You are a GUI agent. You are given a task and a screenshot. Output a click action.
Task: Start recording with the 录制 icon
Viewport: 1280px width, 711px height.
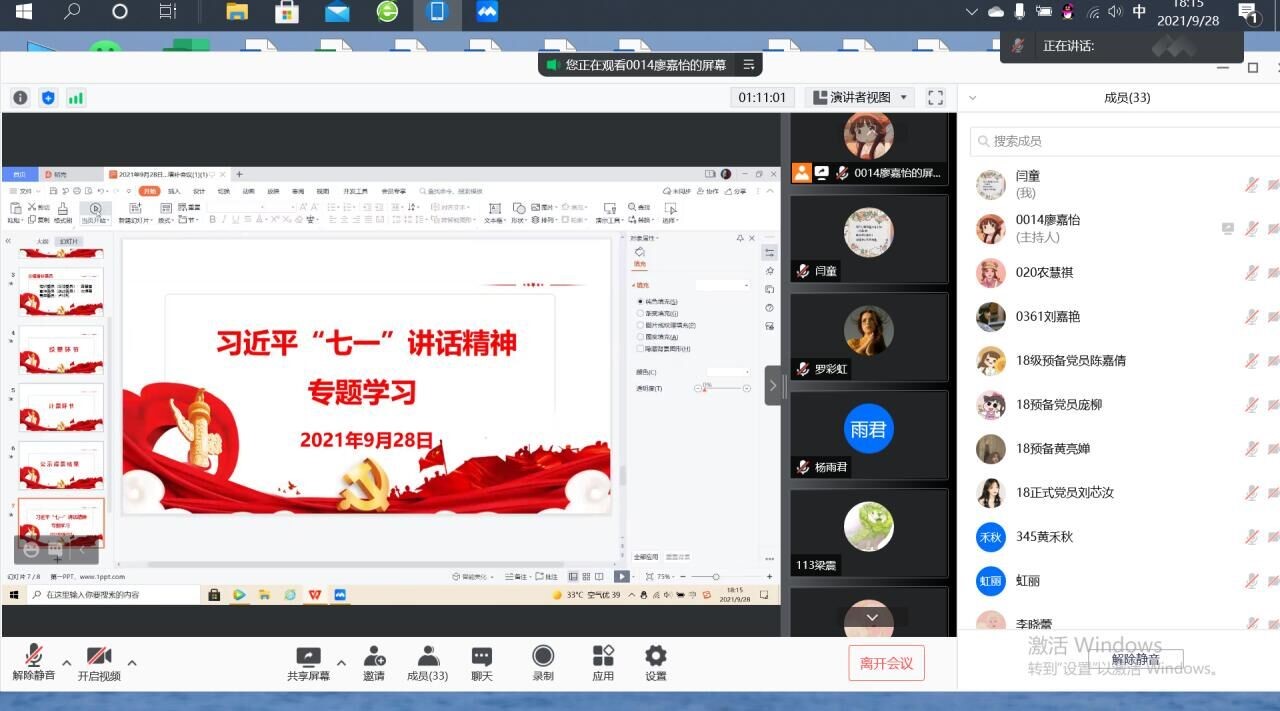543,657
